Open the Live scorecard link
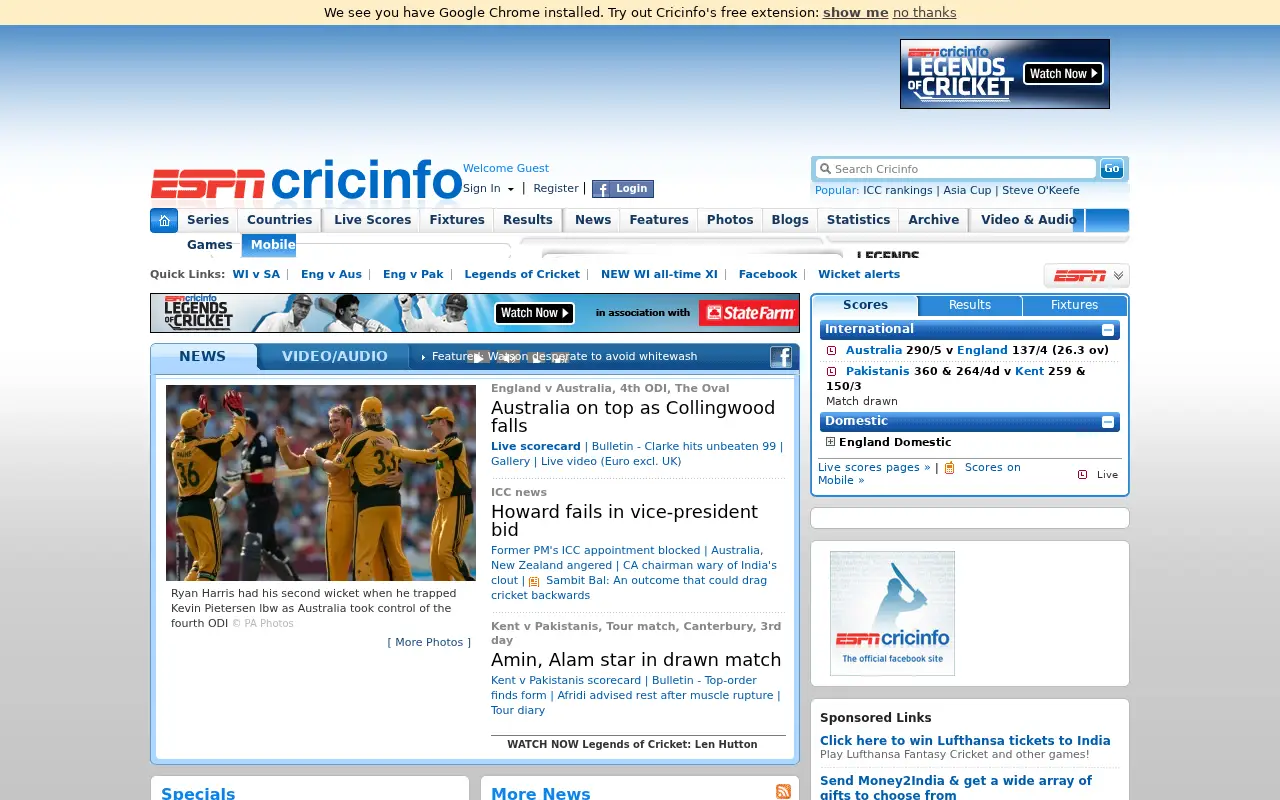 (535, 446)
